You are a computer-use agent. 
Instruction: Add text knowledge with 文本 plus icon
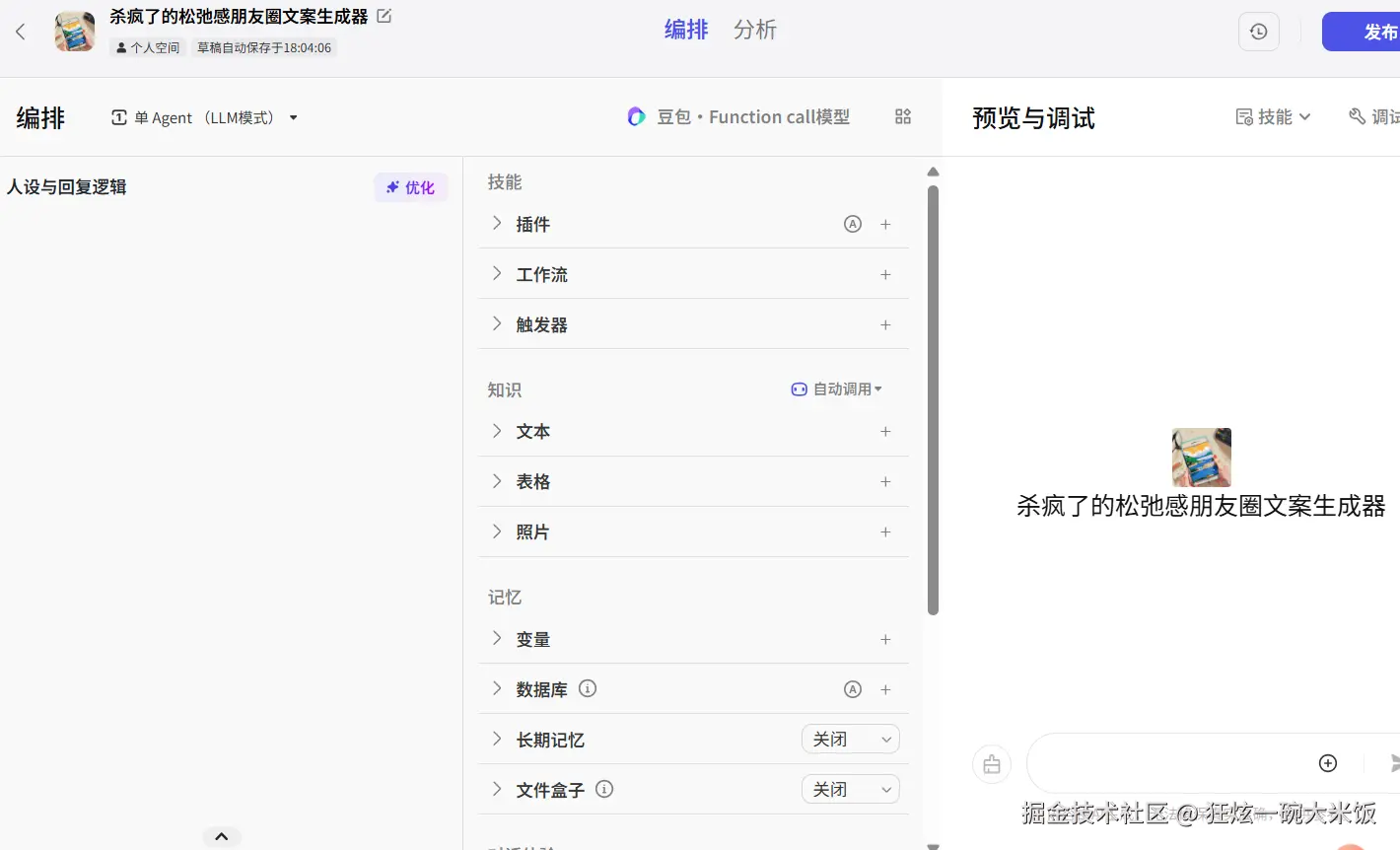coord(885,431)
